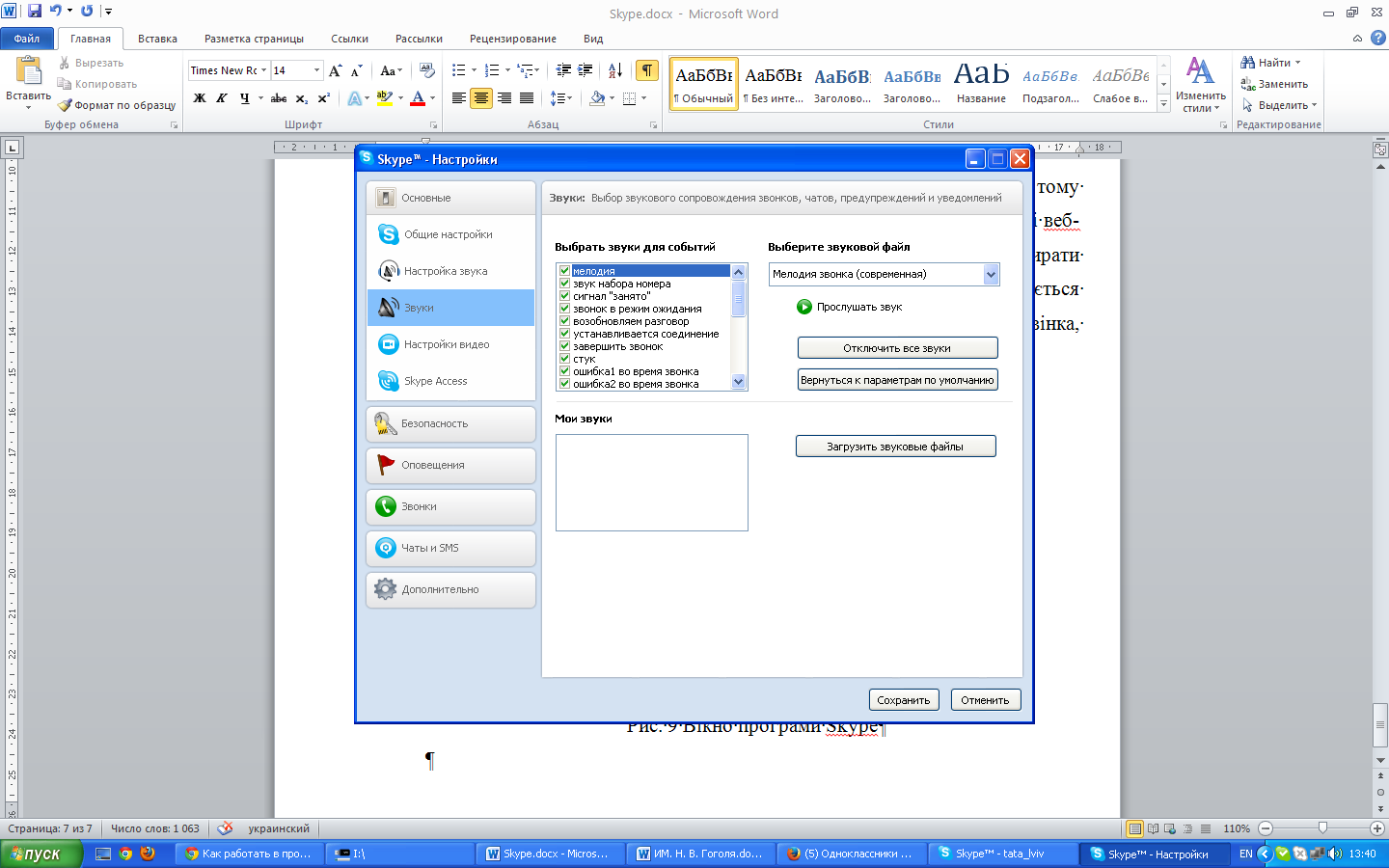
Task: Justify text in Word ribbon
Action: coord(527,98)
